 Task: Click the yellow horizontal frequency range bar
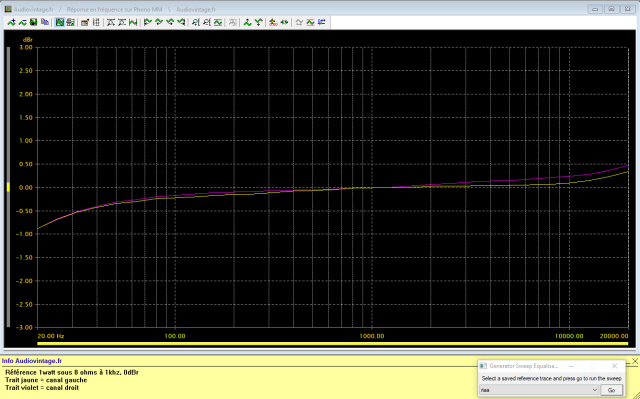coord(332,344)
